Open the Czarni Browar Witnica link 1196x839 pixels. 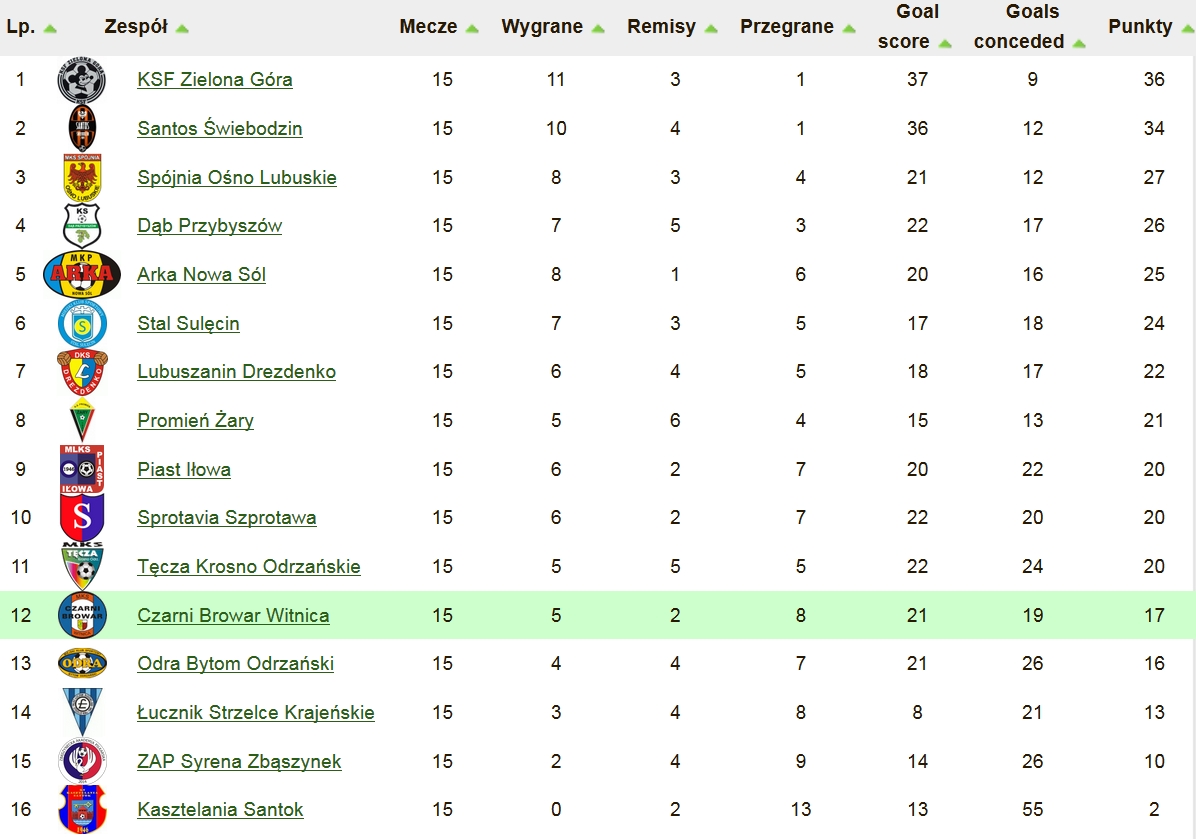(233, 616)
